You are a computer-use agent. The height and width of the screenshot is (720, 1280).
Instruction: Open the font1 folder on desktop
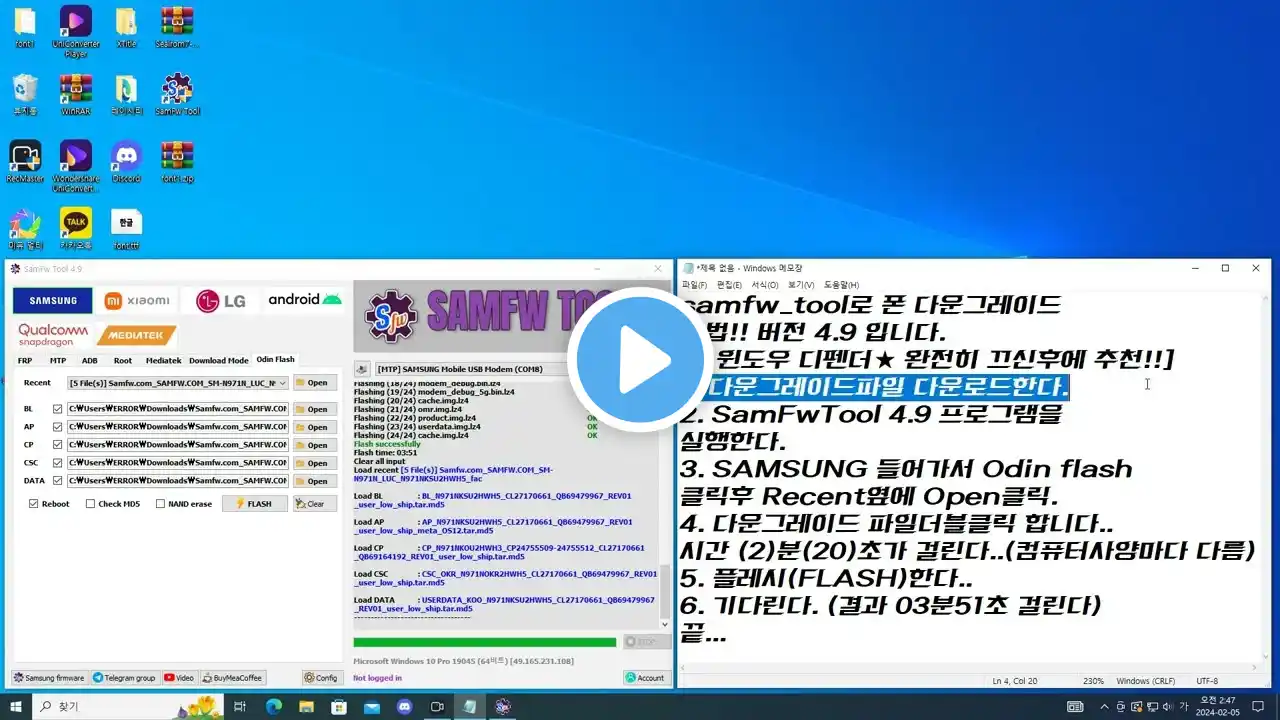click(x=25, y=27)
